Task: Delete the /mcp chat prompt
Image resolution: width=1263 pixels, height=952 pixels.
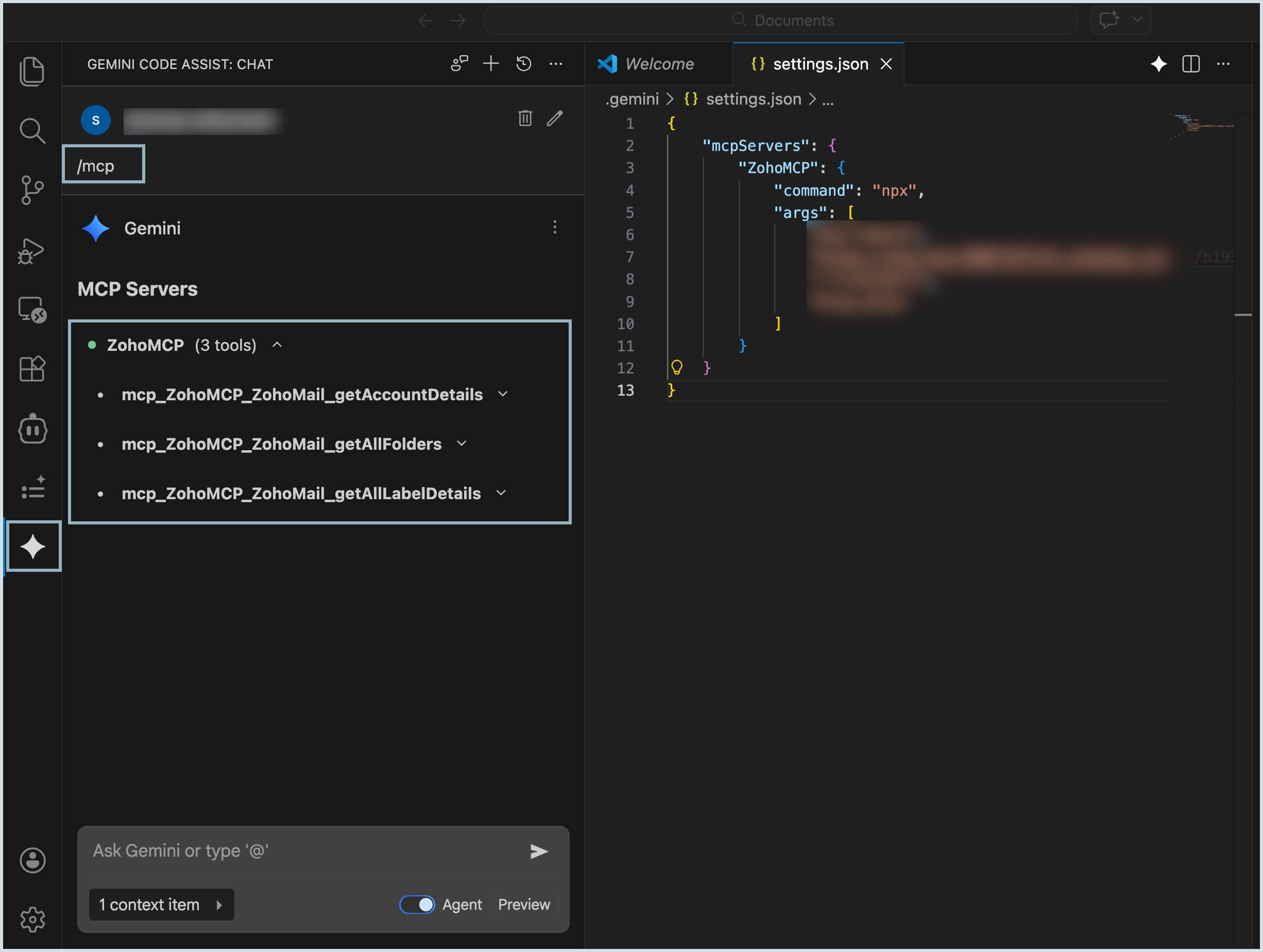Action: pyautogui.click(x=525, y=118)
